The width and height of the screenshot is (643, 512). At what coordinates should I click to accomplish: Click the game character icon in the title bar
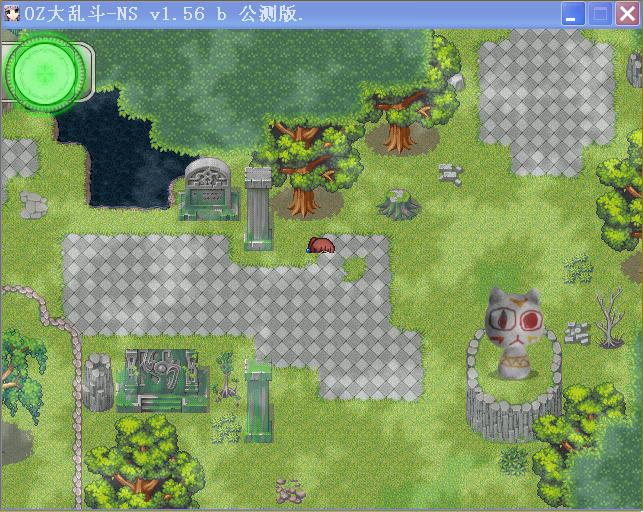tap(11, 14)
